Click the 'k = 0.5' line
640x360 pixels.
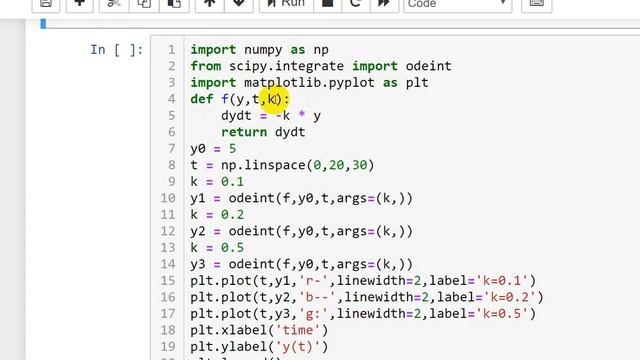click(x=217, y=247)
